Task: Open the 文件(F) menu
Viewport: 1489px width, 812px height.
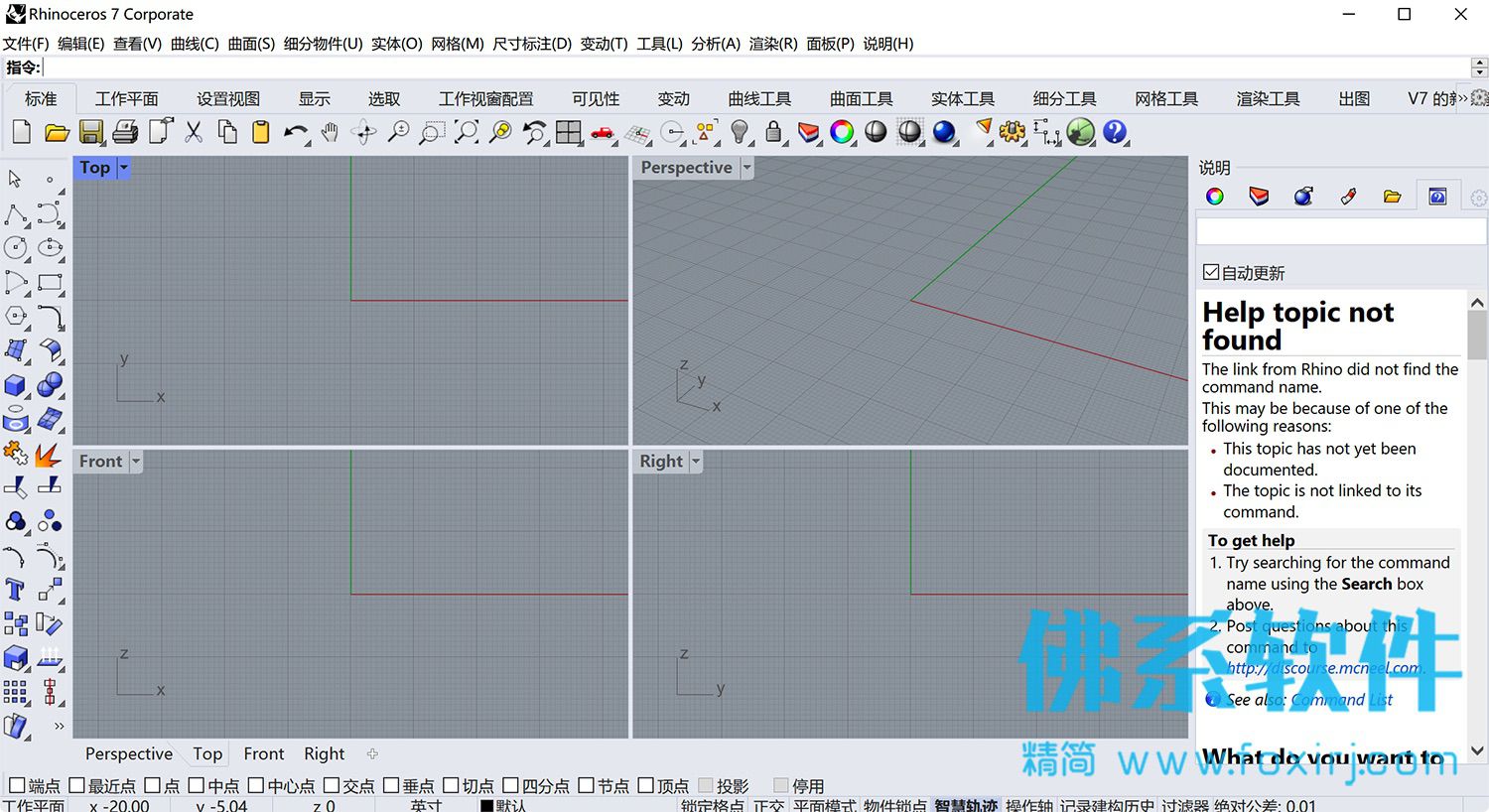Action: (26, 44)
